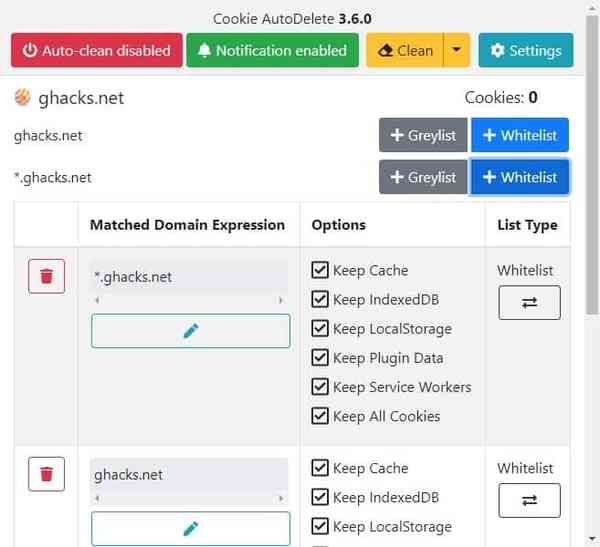The height and width of the screenshot is (547, 600).
Task: Open Settings
Action: tap(526, 50)
